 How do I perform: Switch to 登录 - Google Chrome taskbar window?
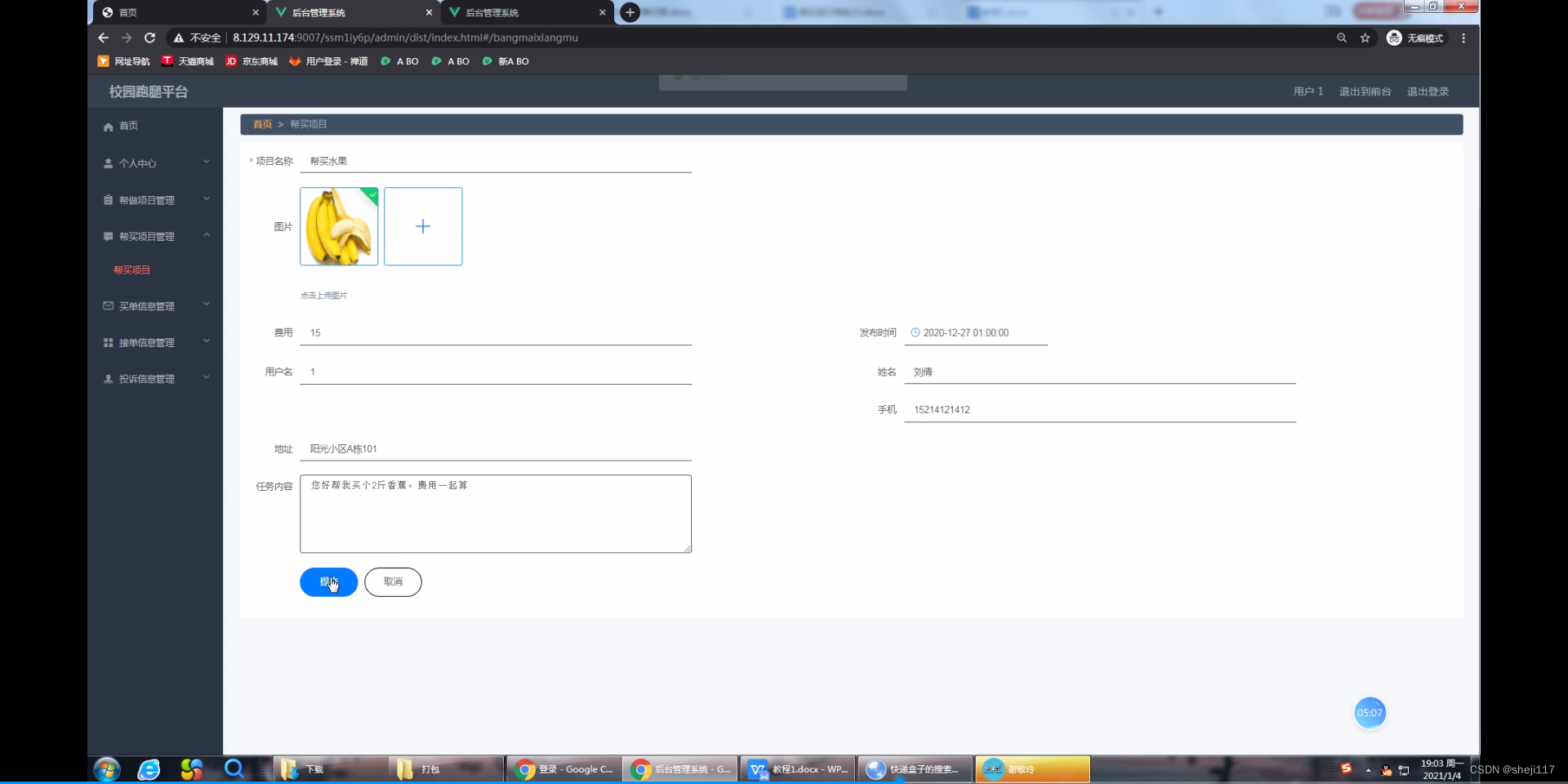(x=564, y=769)
